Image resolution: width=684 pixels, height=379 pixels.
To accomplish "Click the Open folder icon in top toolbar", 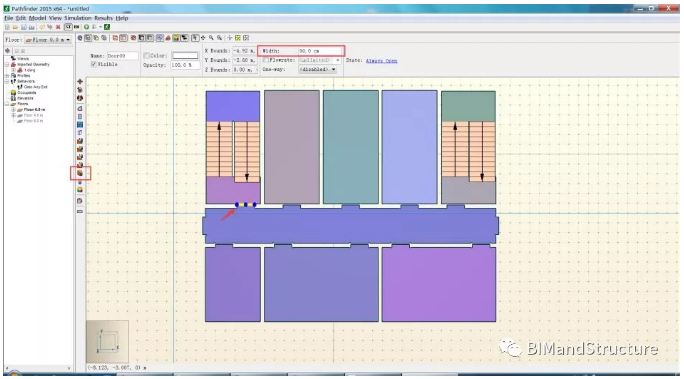I will tap(15, 27).
